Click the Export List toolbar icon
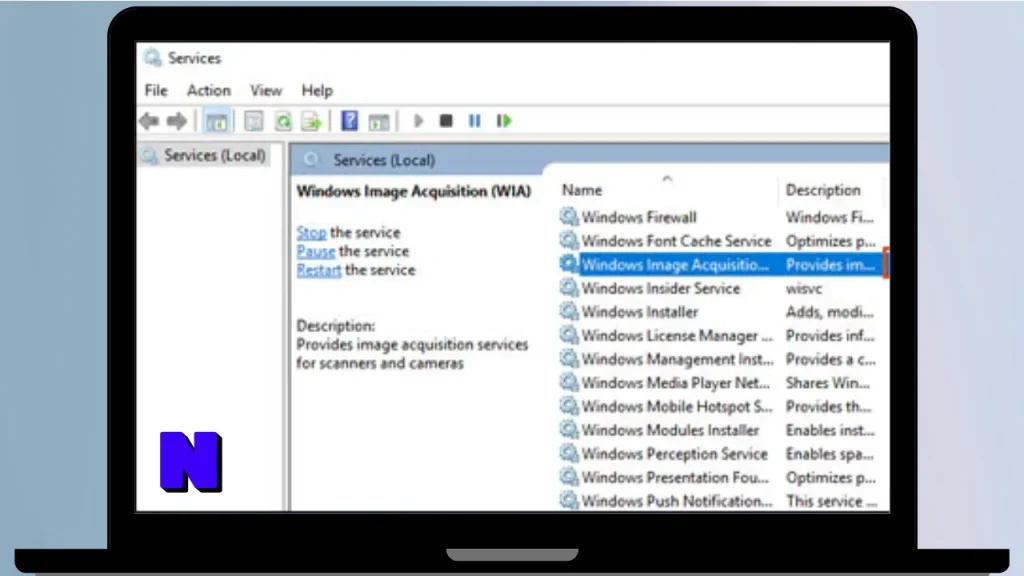Image resolution: width=1024 pixels, height=576 pixels. click(x=312, y=121)
